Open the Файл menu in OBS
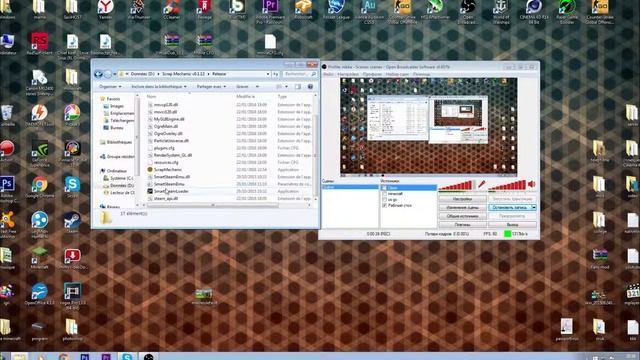Screen dimensions: 640x360 point(328,74)
